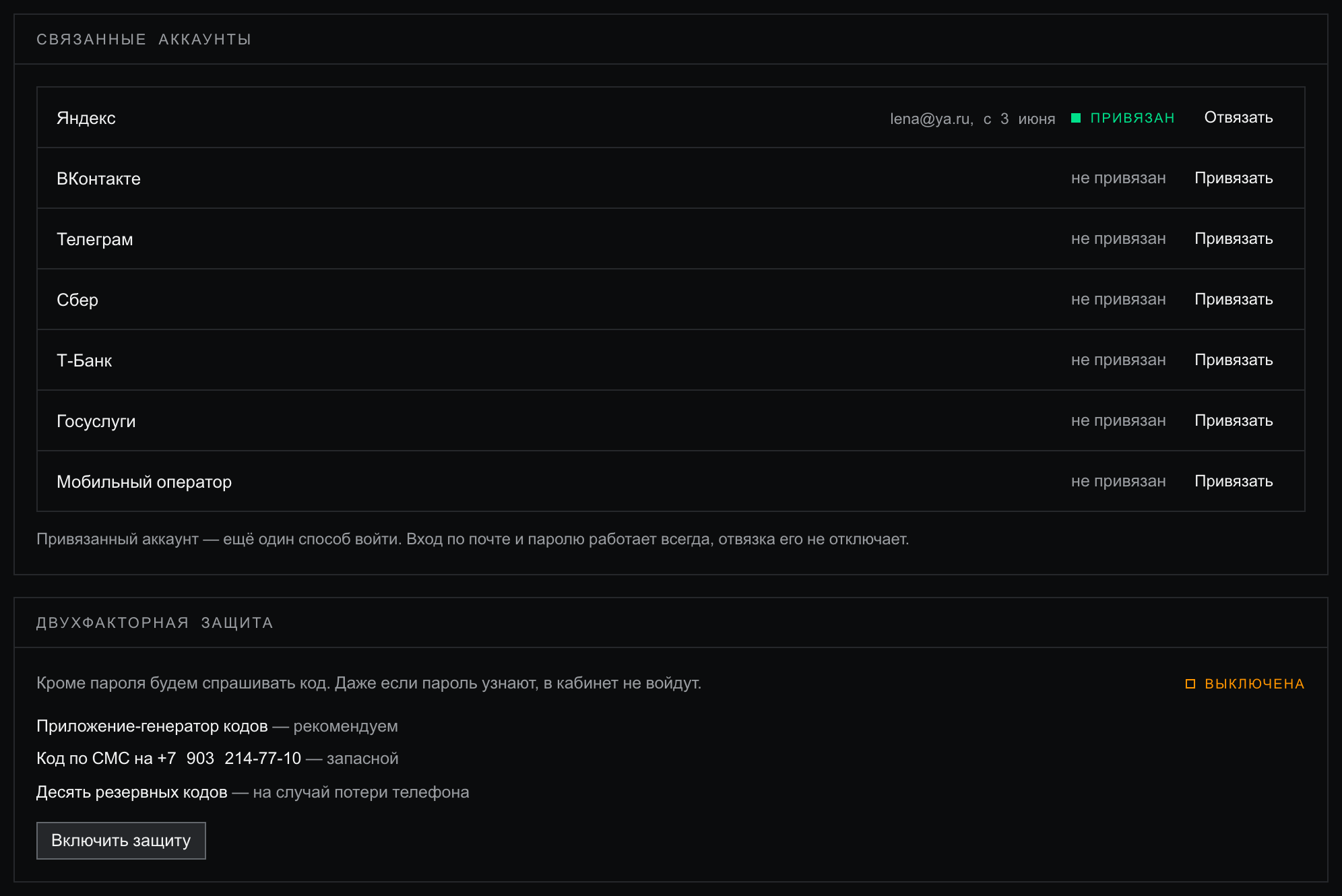Viewport: 1342px width, 896px height.
Task: Click Отвязать for the Яндекс account
Action: pyautogui.click(x=1238, y=117)
